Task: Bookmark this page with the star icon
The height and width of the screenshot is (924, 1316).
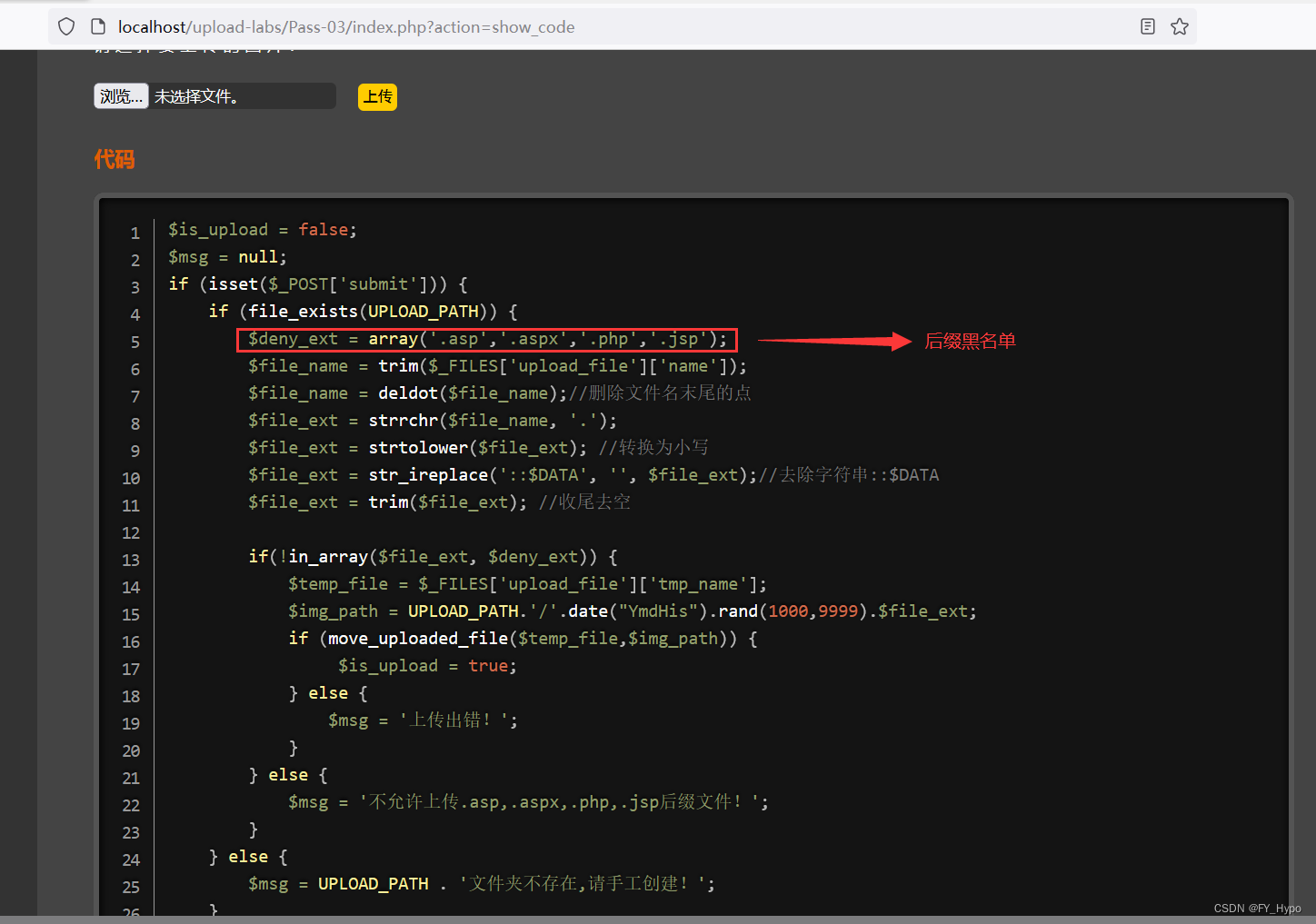Action: click(1180, 27)
